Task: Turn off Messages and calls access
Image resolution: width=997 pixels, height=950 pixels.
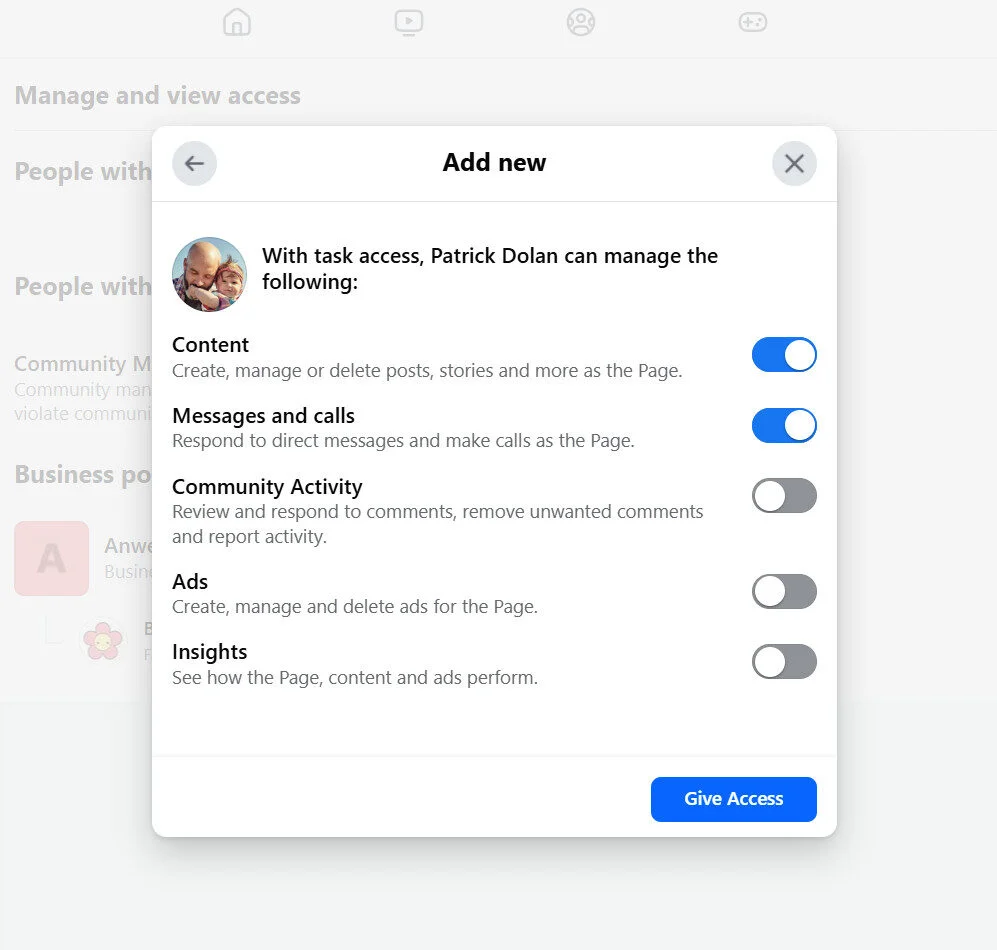Action: coord(784,425)
